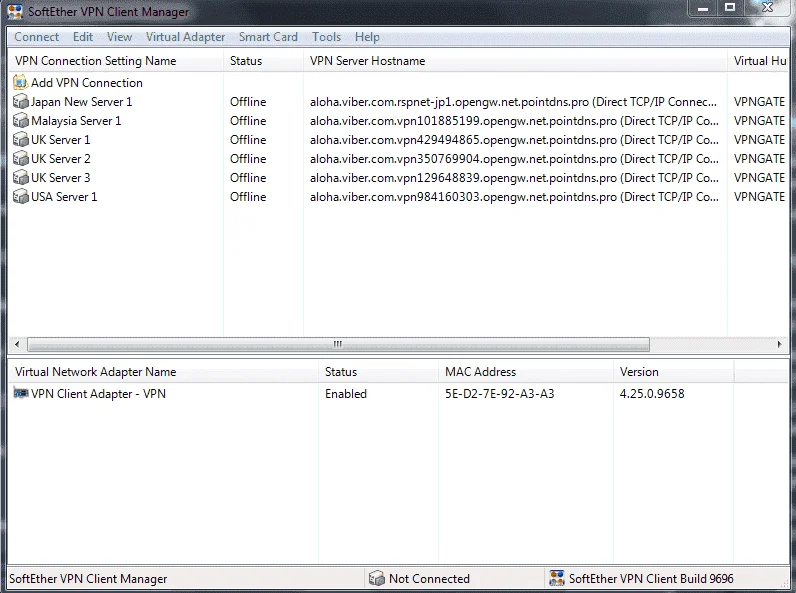Select the USA Server 1 icon

click(20, 196)
